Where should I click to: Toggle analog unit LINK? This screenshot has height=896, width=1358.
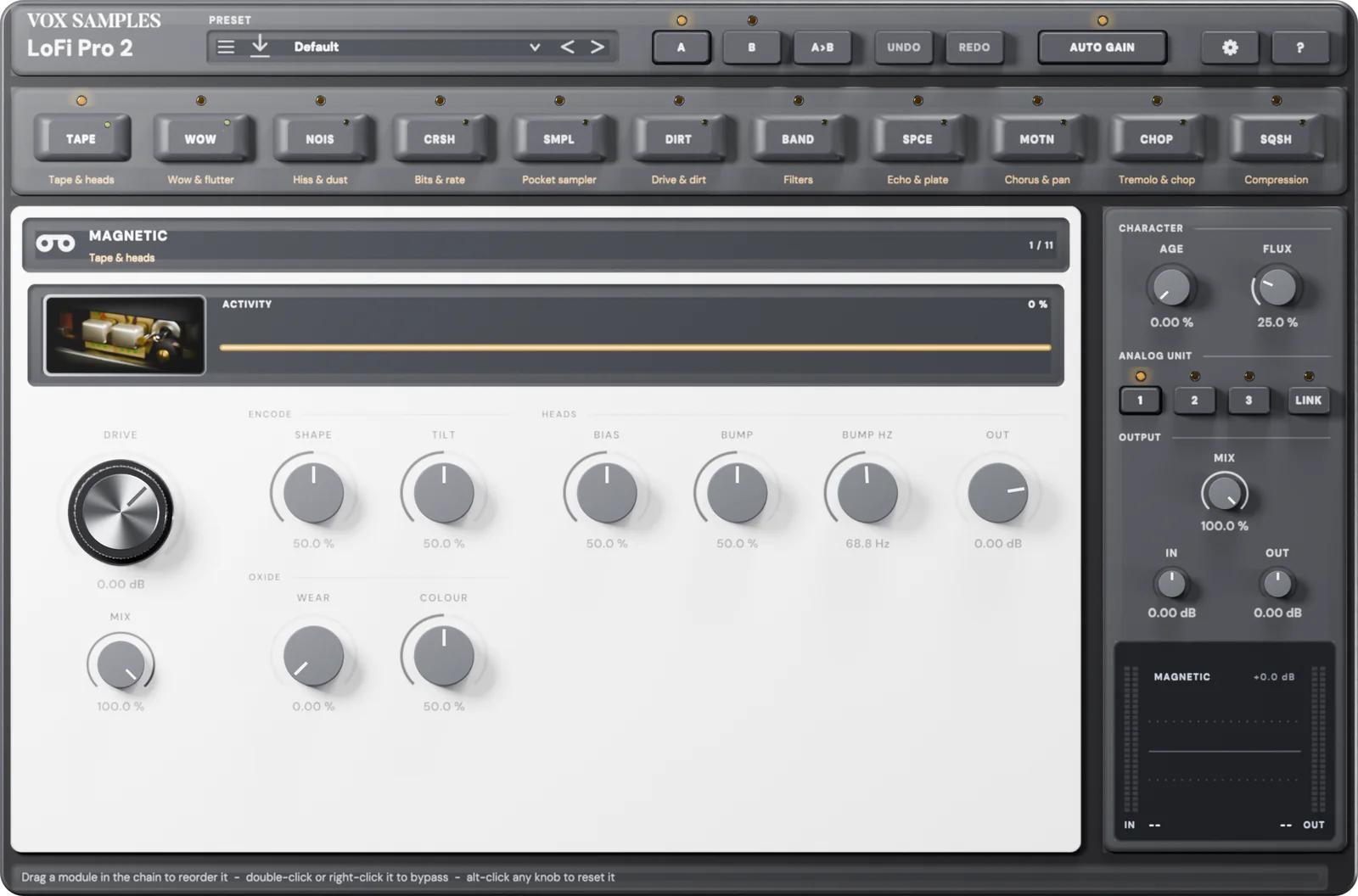pyautogui.click(x=1308, y=400)
